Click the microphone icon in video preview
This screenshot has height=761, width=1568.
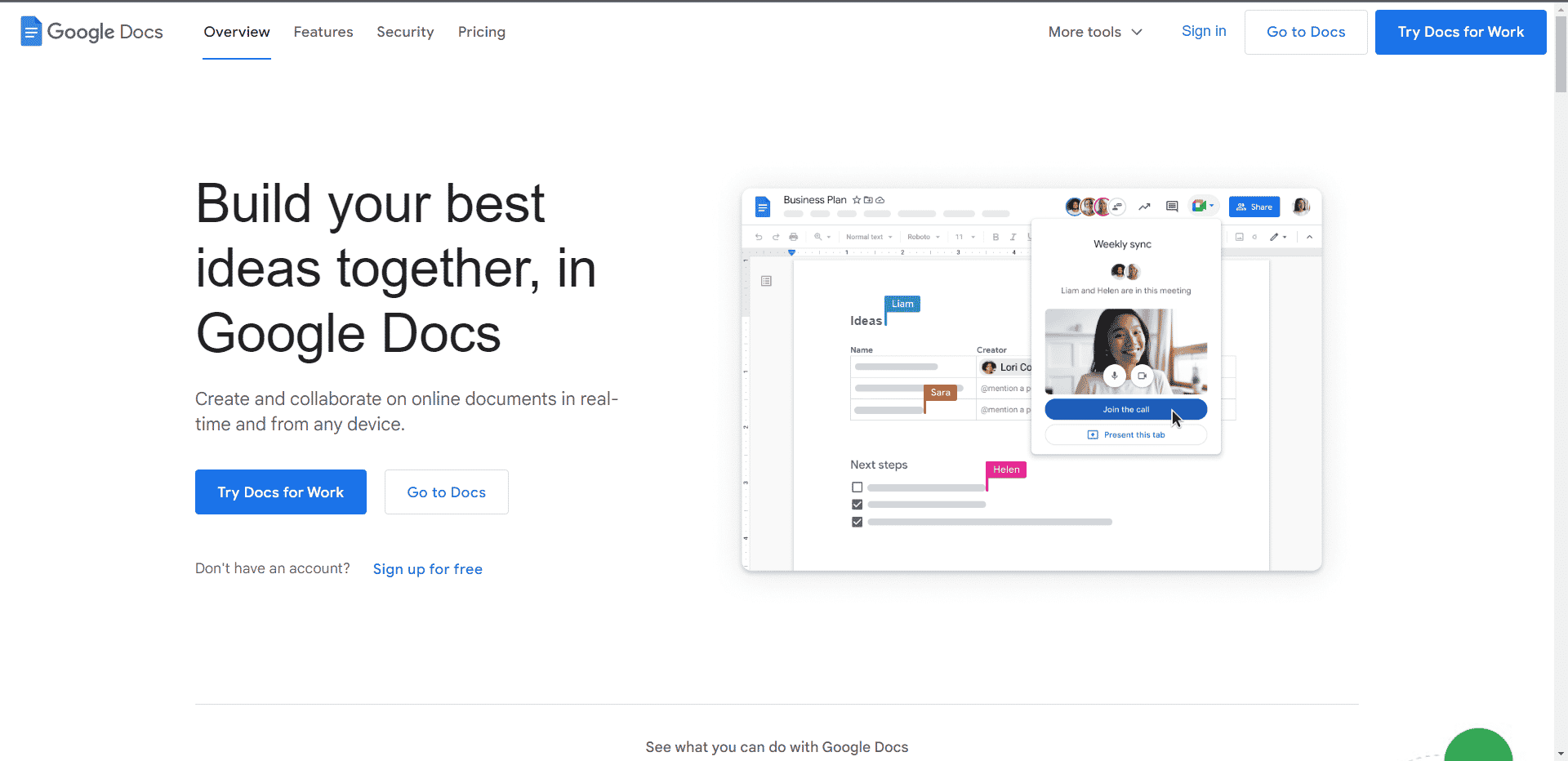(x=1114, y=376)
